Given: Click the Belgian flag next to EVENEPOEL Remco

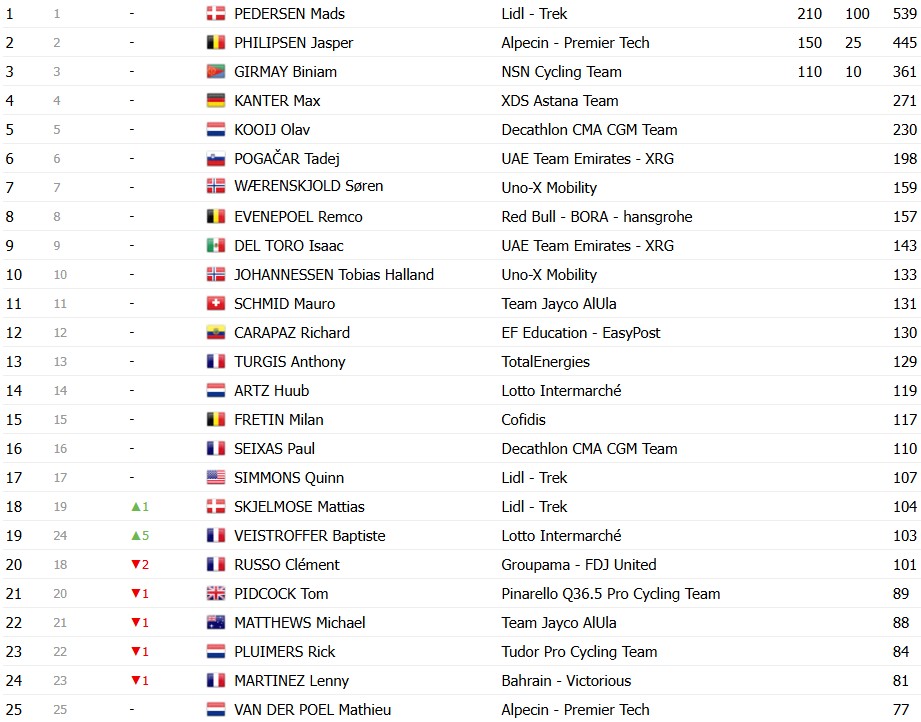Looking at the screenshot, I should pos(216,217).
